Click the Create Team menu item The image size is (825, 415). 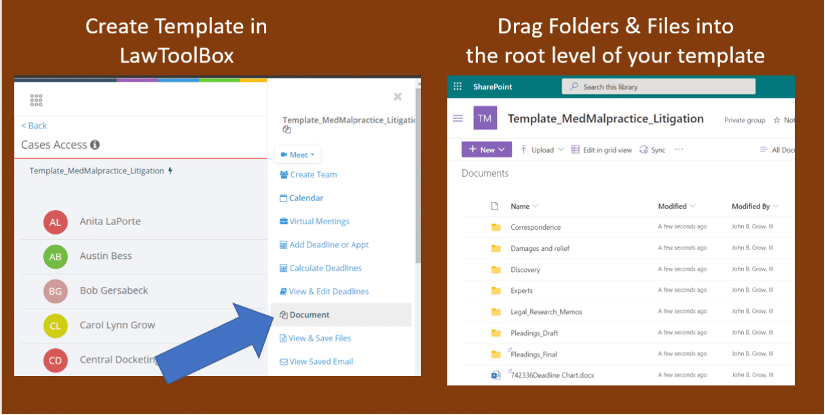[x=308, y=175]
